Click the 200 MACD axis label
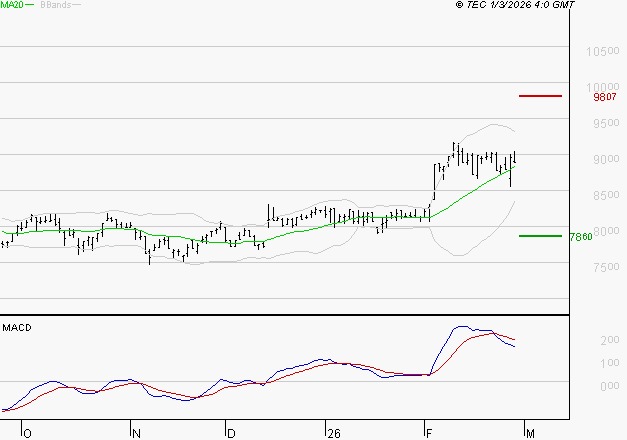627x440 pixels. pos(610,340)
